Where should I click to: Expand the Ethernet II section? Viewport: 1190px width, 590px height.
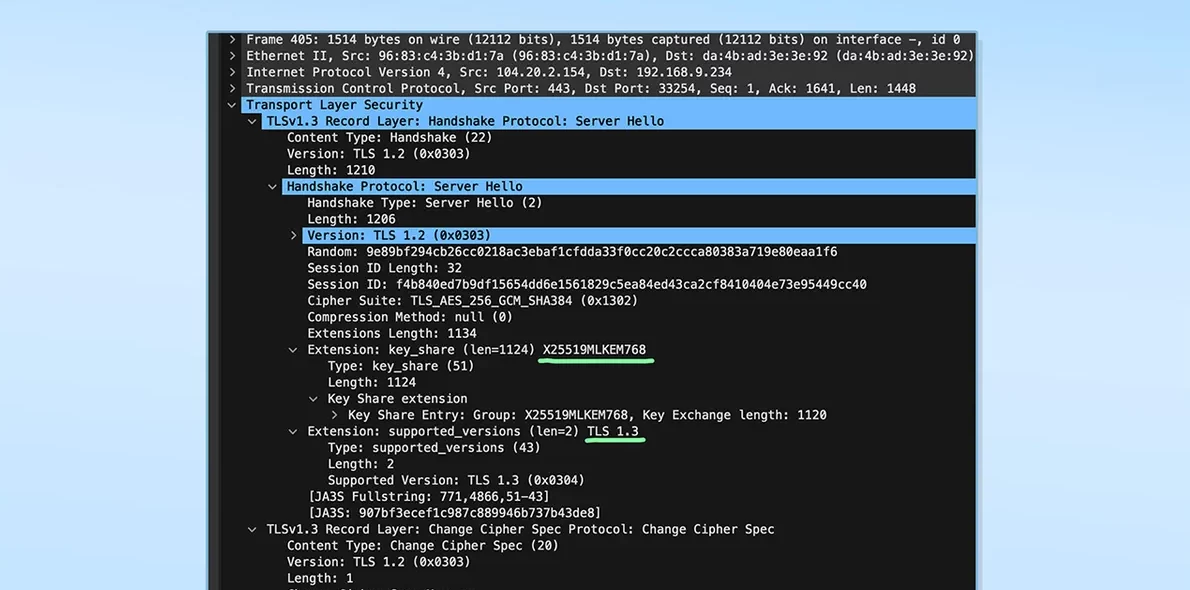click(232, 56)
